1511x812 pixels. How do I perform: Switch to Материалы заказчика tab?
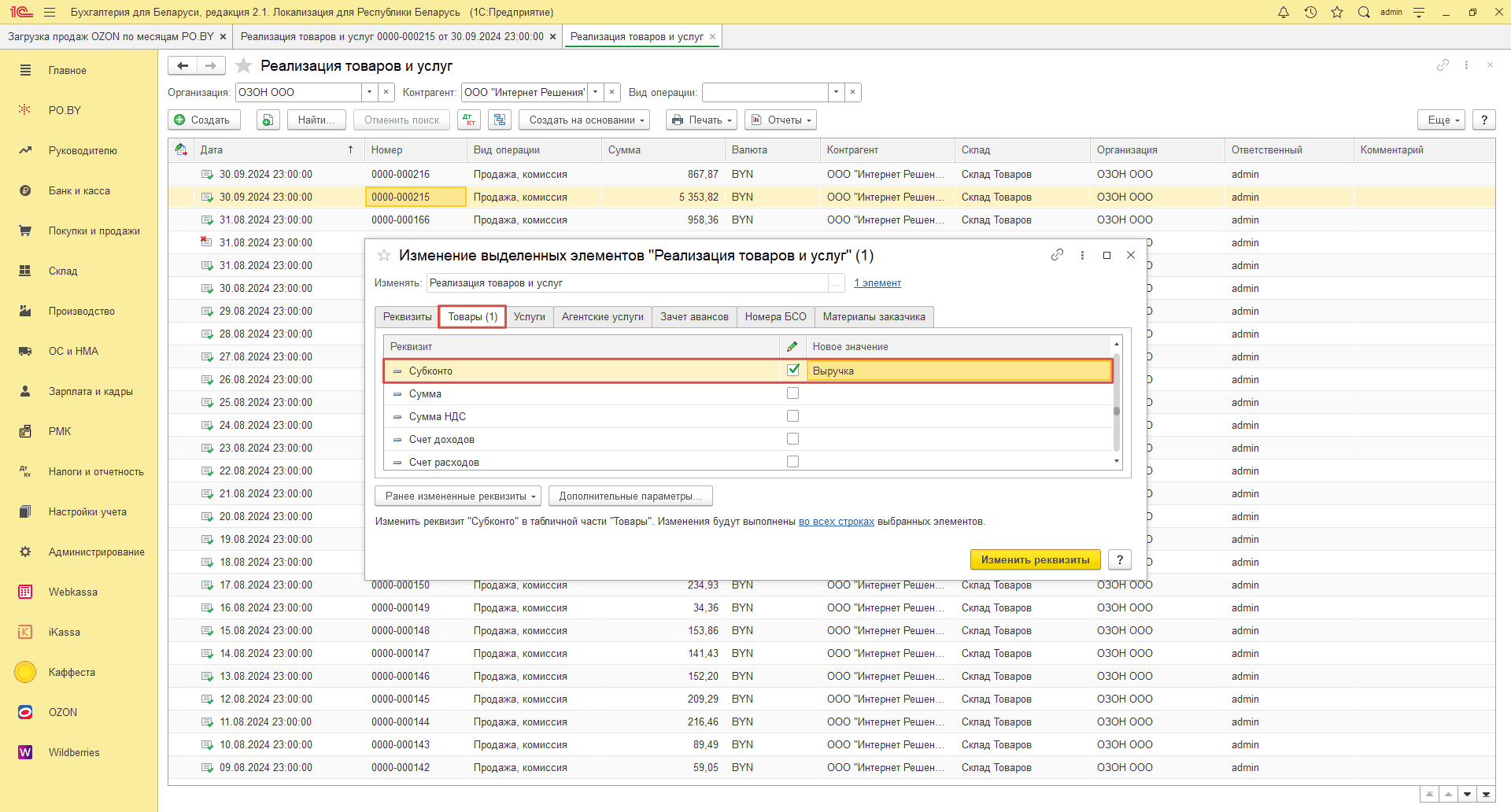pyautogui.click(x=874, y=316)
